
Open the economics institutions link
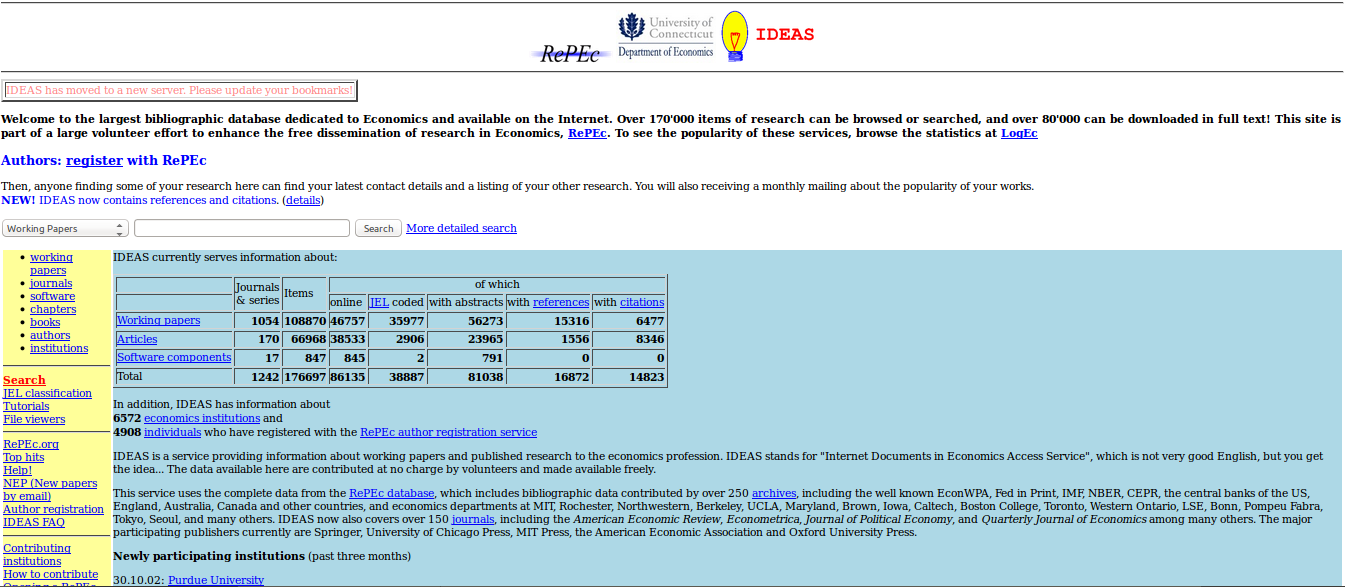tap(202, 418)
